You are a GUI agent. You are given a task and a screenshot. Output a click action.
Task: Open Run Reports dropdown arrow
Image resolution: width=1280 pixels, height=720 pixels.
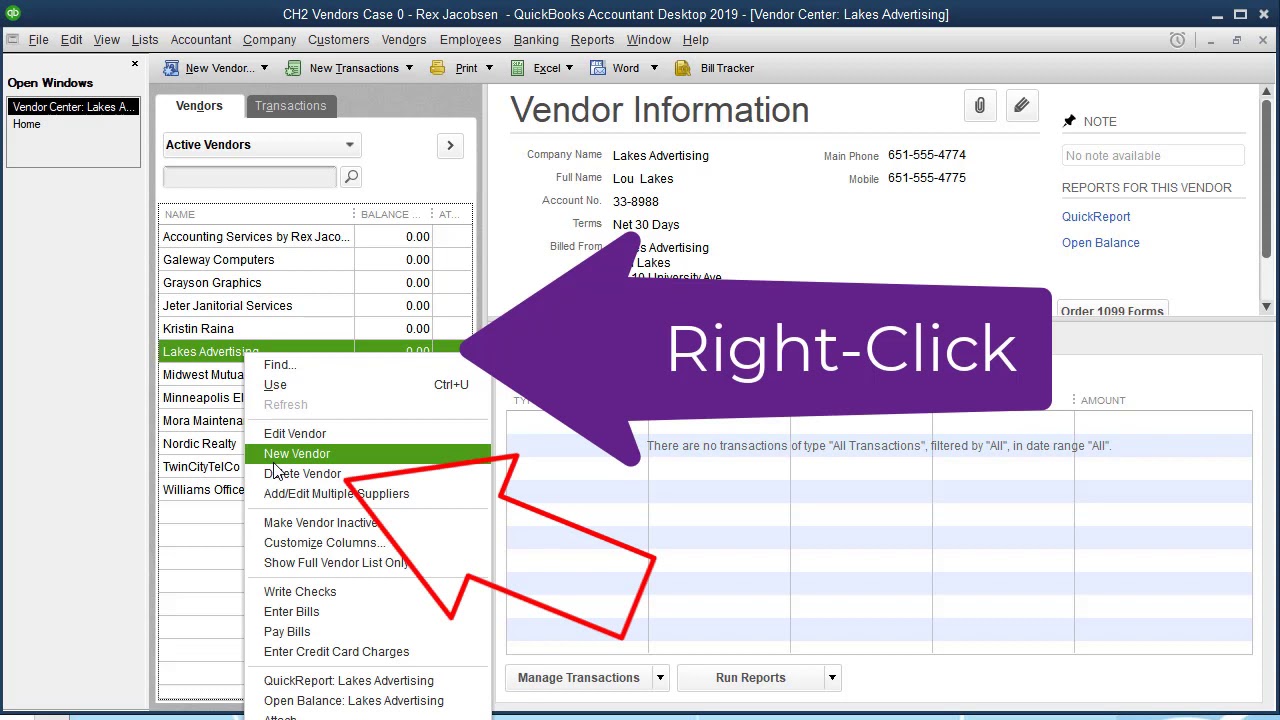(832, 678)
